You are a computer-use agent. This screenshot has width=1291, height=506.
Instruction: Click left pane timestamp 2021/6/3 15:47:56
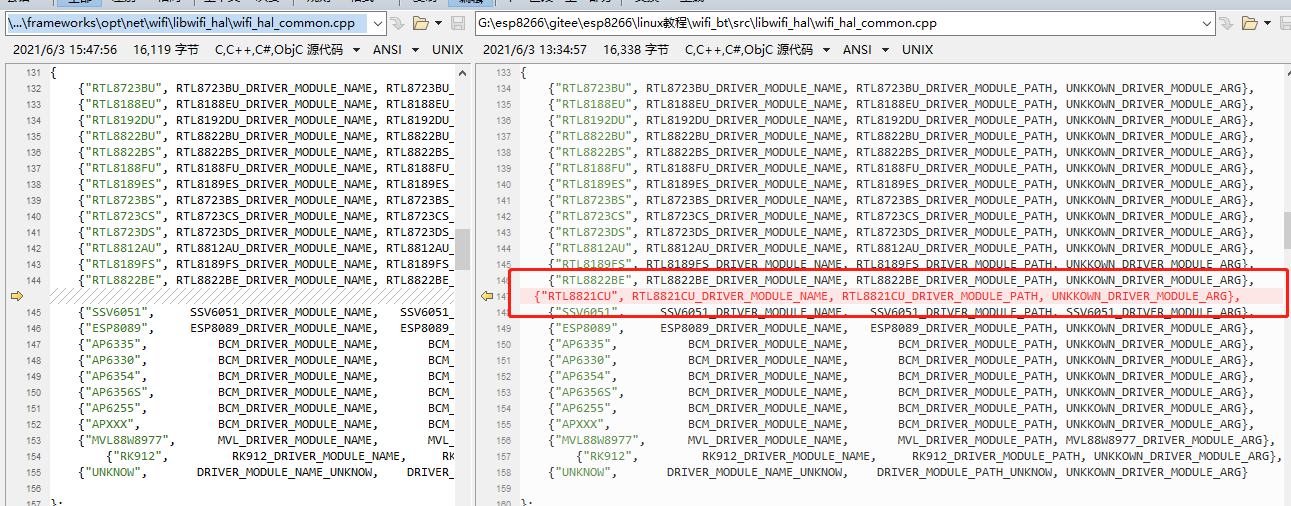pos(65,49)
